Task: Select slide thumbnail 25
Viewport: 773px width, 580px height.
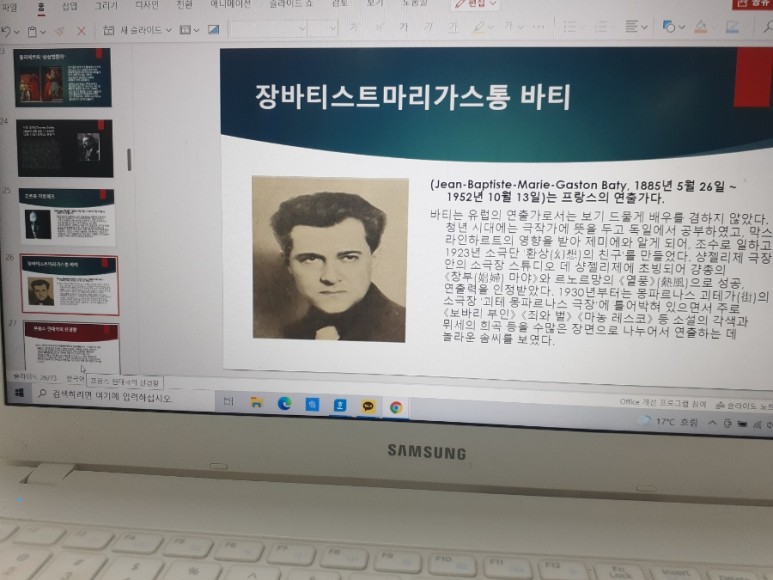Action: point(68,216)
